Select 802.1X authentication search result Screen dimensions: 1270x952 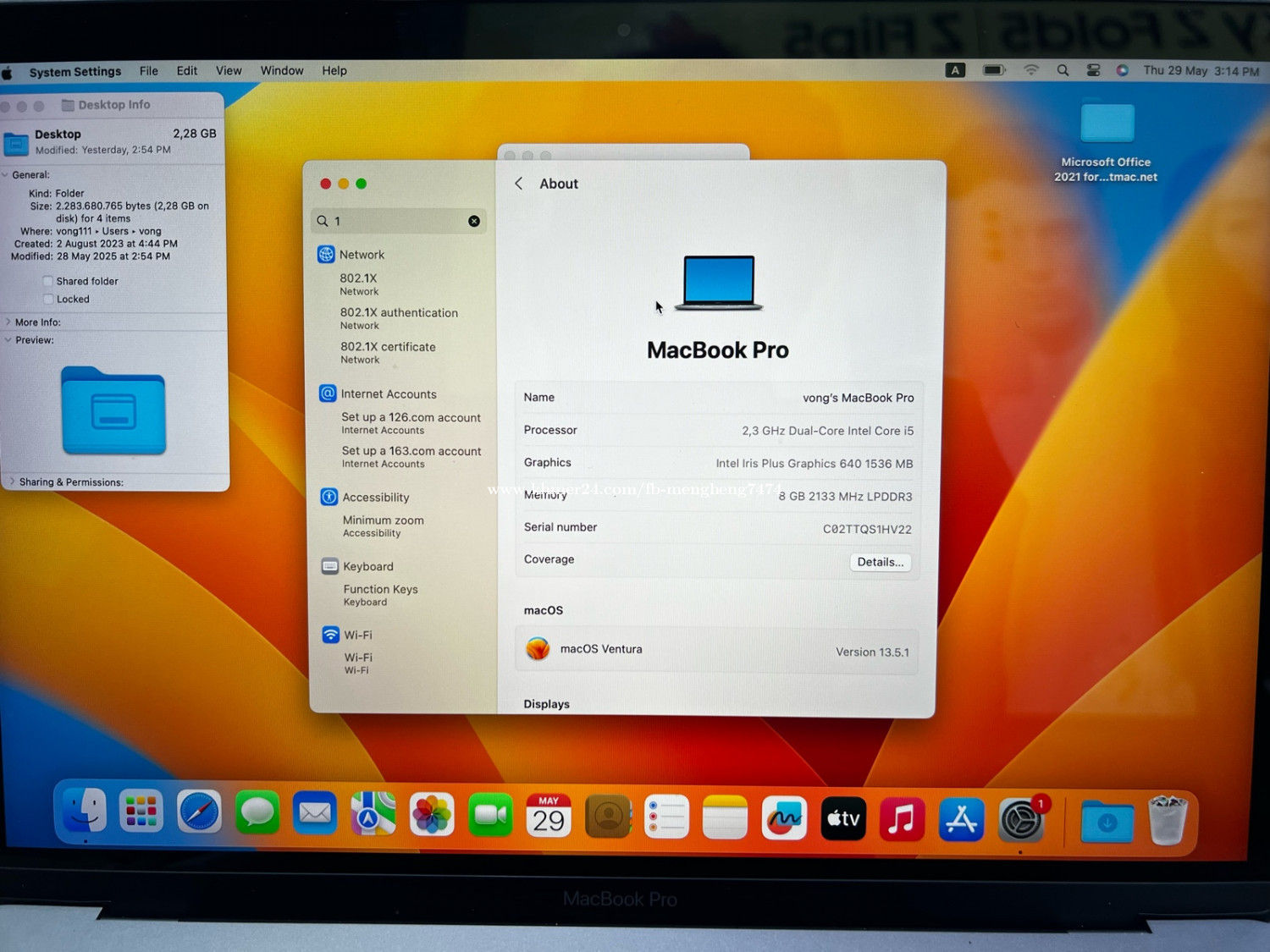[399, 318]
